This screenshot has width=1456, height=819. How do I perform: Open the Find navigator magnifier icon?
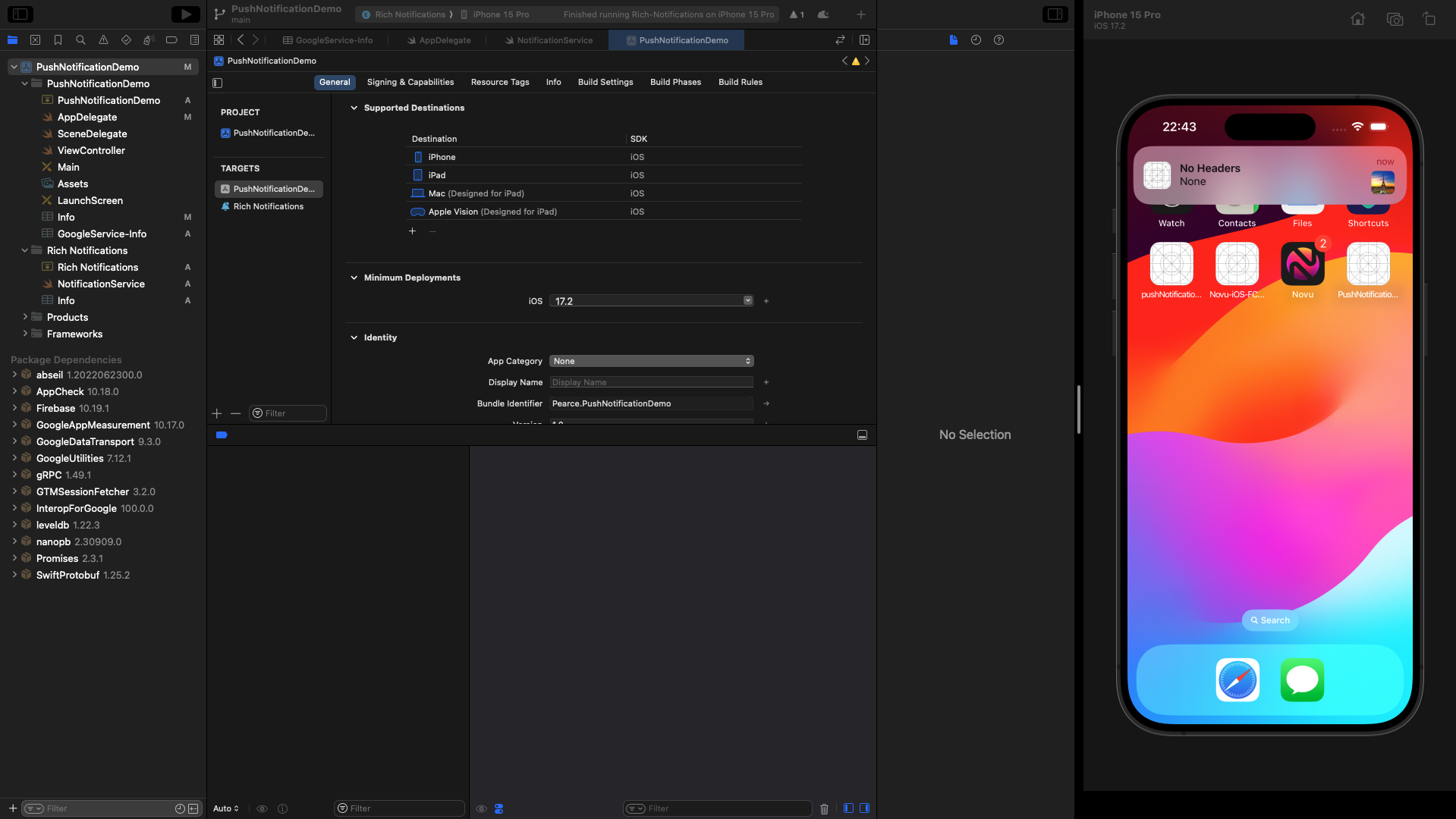[80, 40]
